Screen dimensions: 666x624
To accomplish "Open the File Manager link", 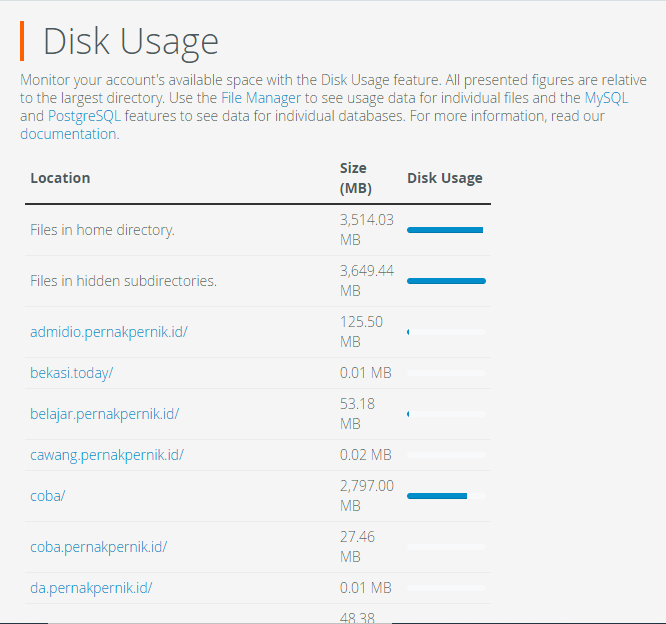I will click(x=260, y=98).
